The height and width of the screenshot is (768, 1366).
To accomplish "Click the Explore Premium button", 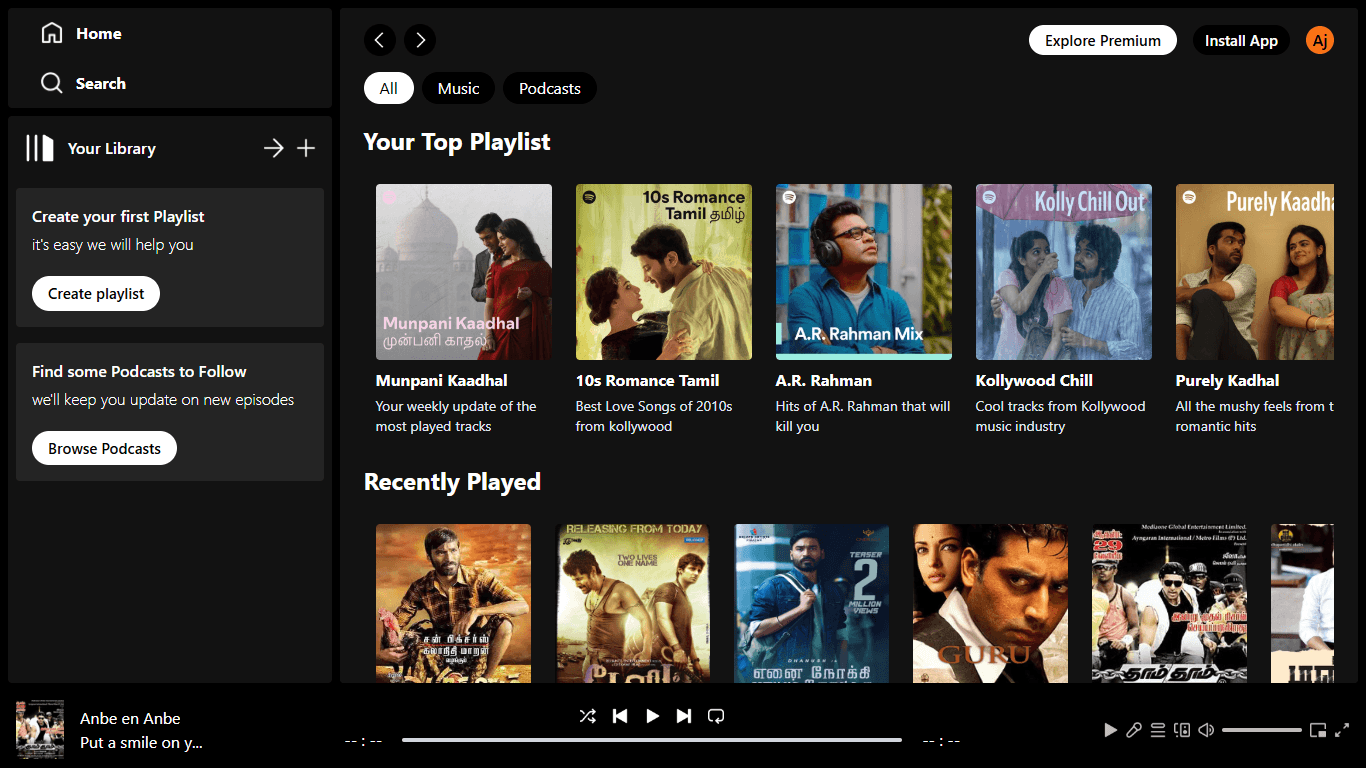I will (x=1102, y=40).
